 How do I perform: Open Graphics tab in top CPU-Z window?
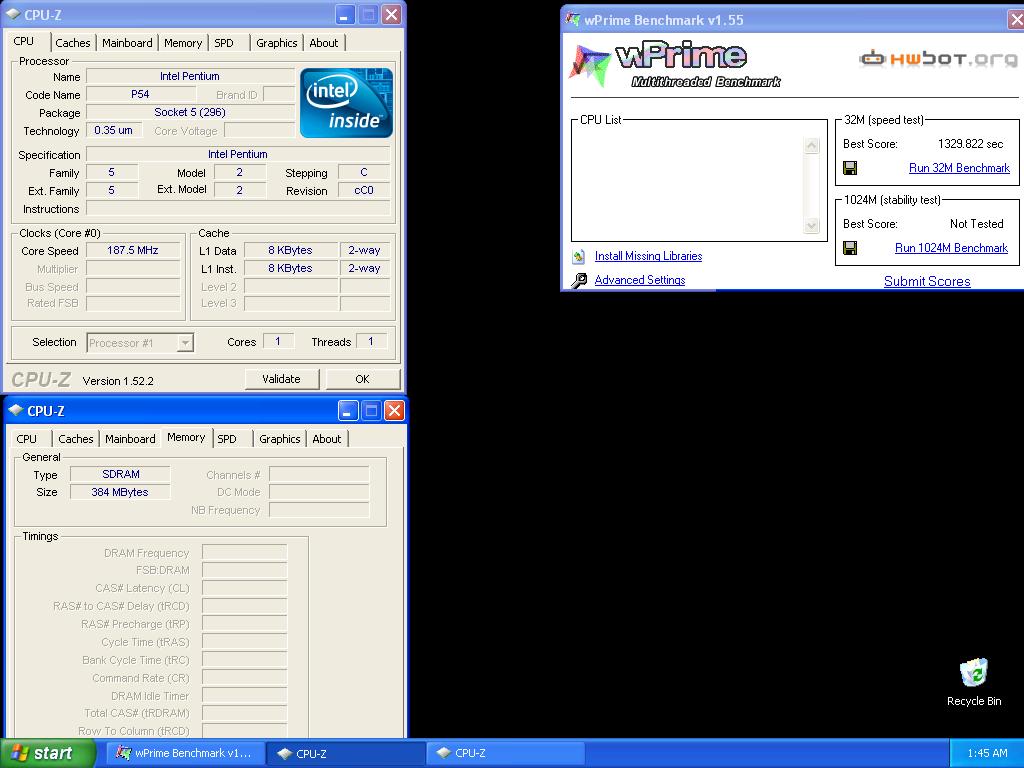(276, 43)
